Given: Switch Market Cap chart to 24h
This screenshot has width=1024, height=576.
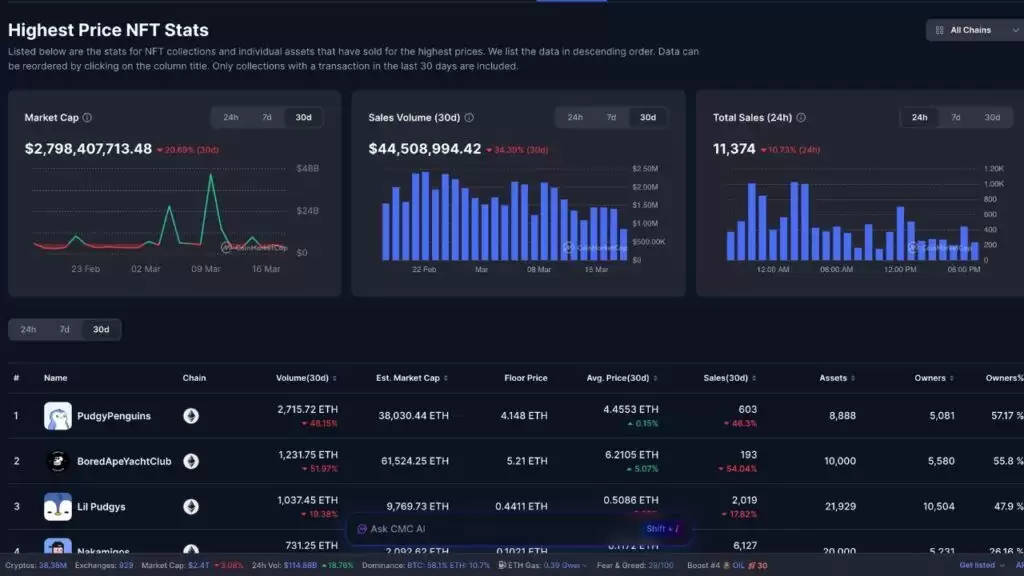Looking at the screenshot, I should click(x=231, y=118).
